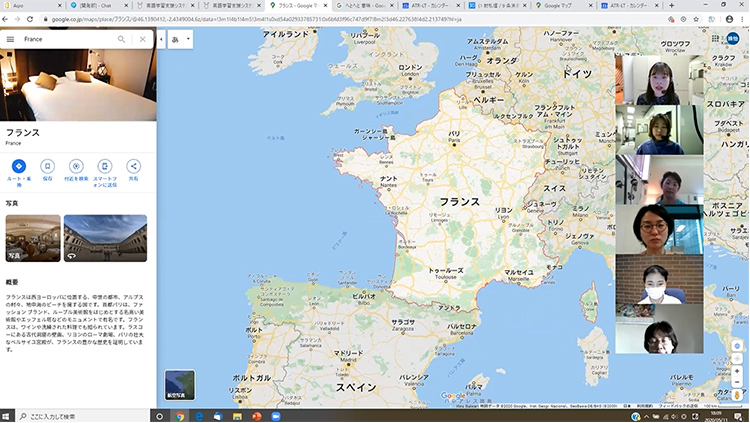The image size is (750, 423).
Task: Open the input language dropdown arrow
Action: 188,39
